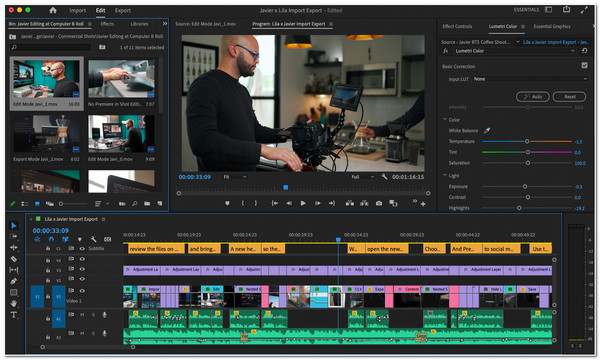Open timeline wrench display settings
Viewport: 600px width, 360px height.
pos(93,239)
